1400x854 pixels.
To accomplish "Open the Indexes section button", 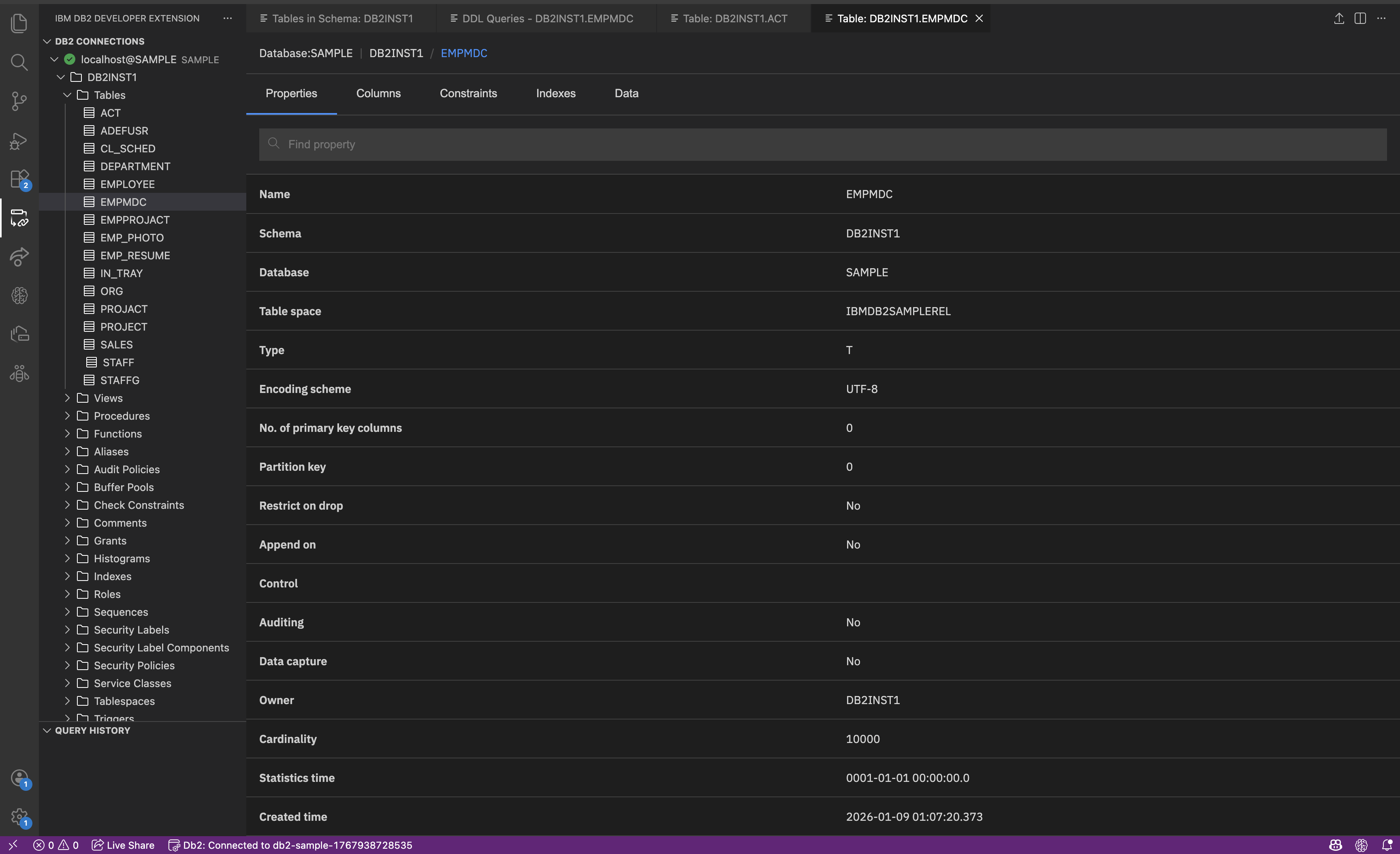I will (x=556, y=93).
